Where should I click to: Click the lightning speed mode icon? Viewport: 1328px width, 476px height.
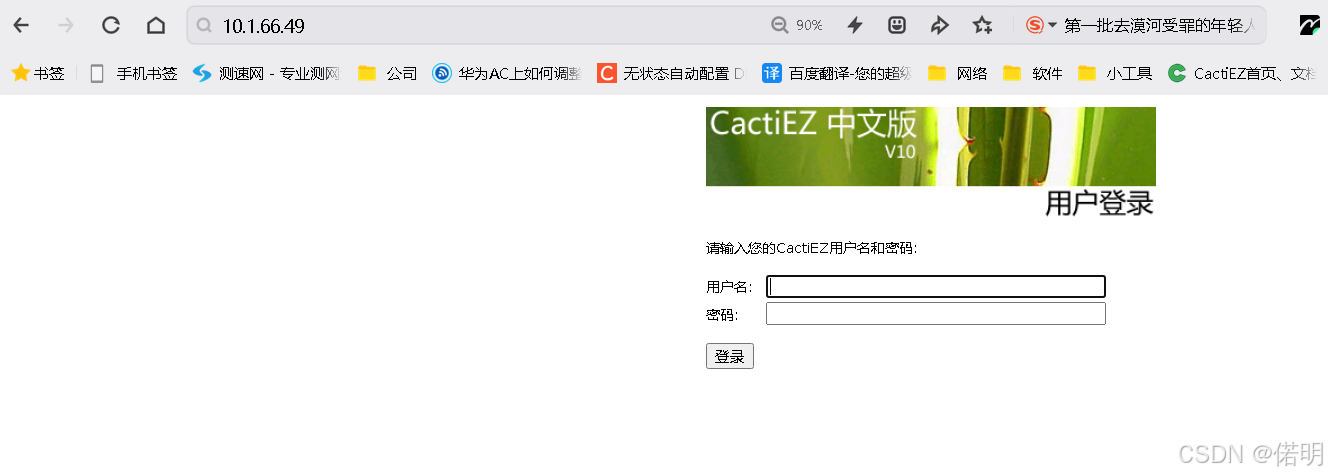pyautogui.click(x=855, y=25)
